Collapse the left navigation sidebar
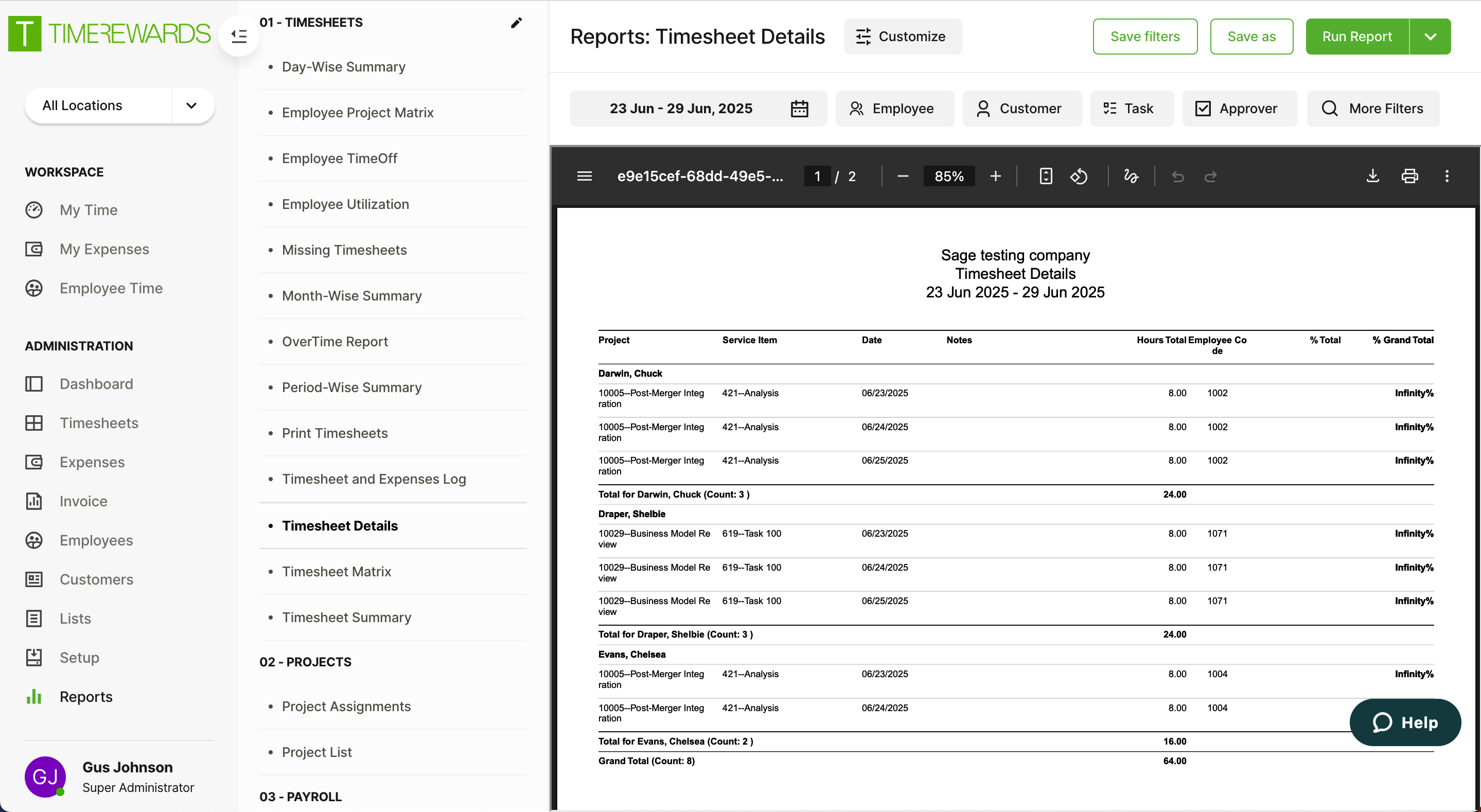Viewport: 1481px width, 812px height. point(239,36)
